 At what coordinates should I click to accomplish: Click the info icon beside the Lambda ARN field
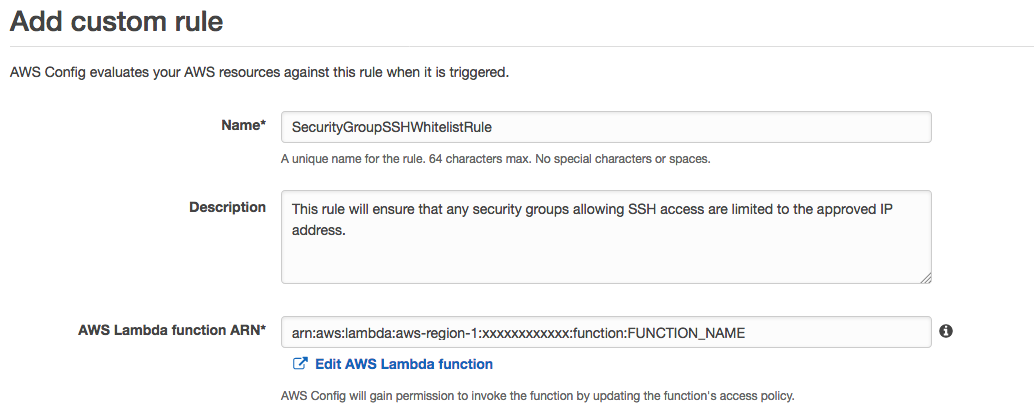click(946, 331)
